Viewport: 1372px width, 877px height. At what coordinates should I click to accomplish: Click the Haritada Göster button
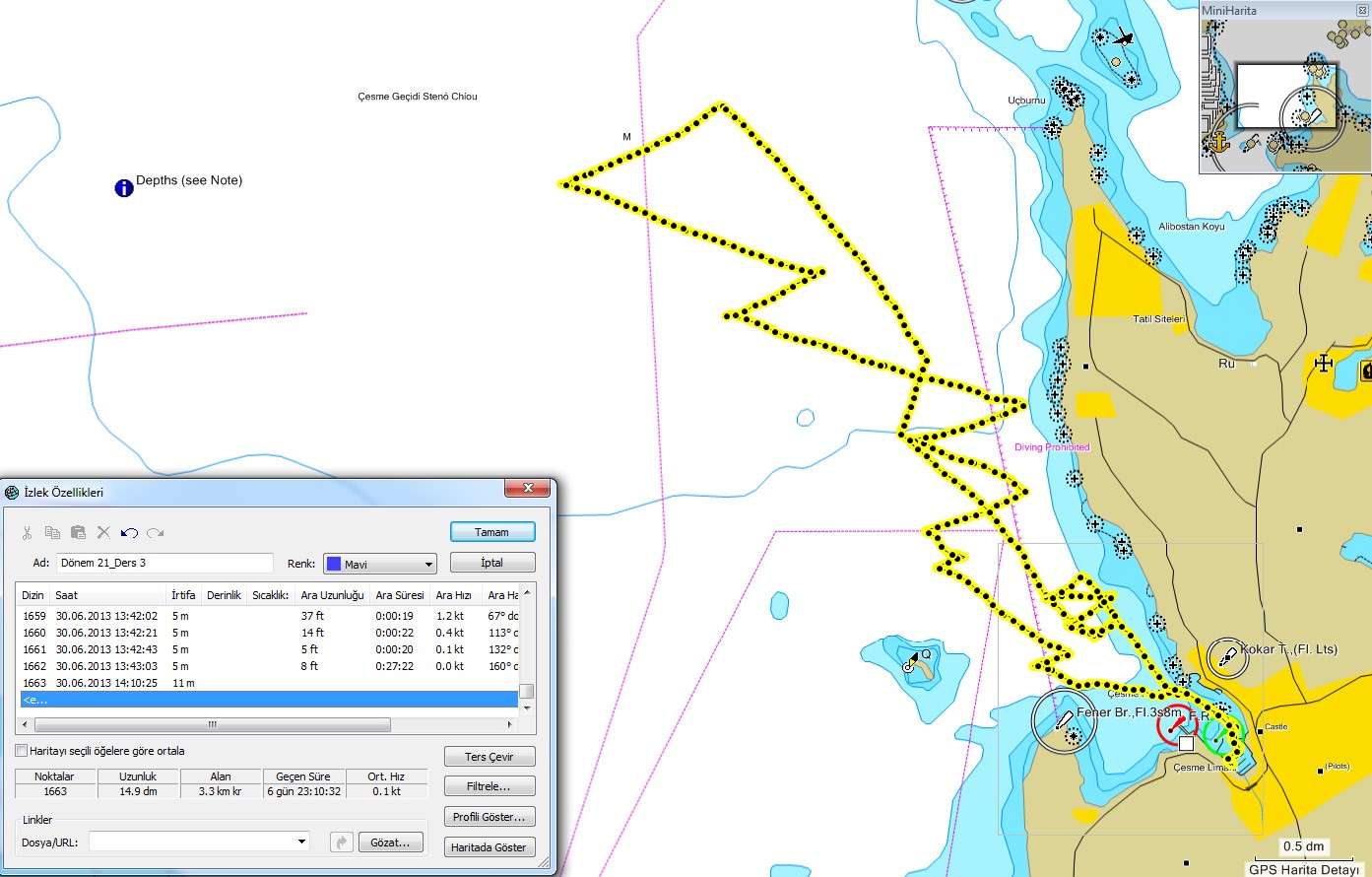pos(490,847)
